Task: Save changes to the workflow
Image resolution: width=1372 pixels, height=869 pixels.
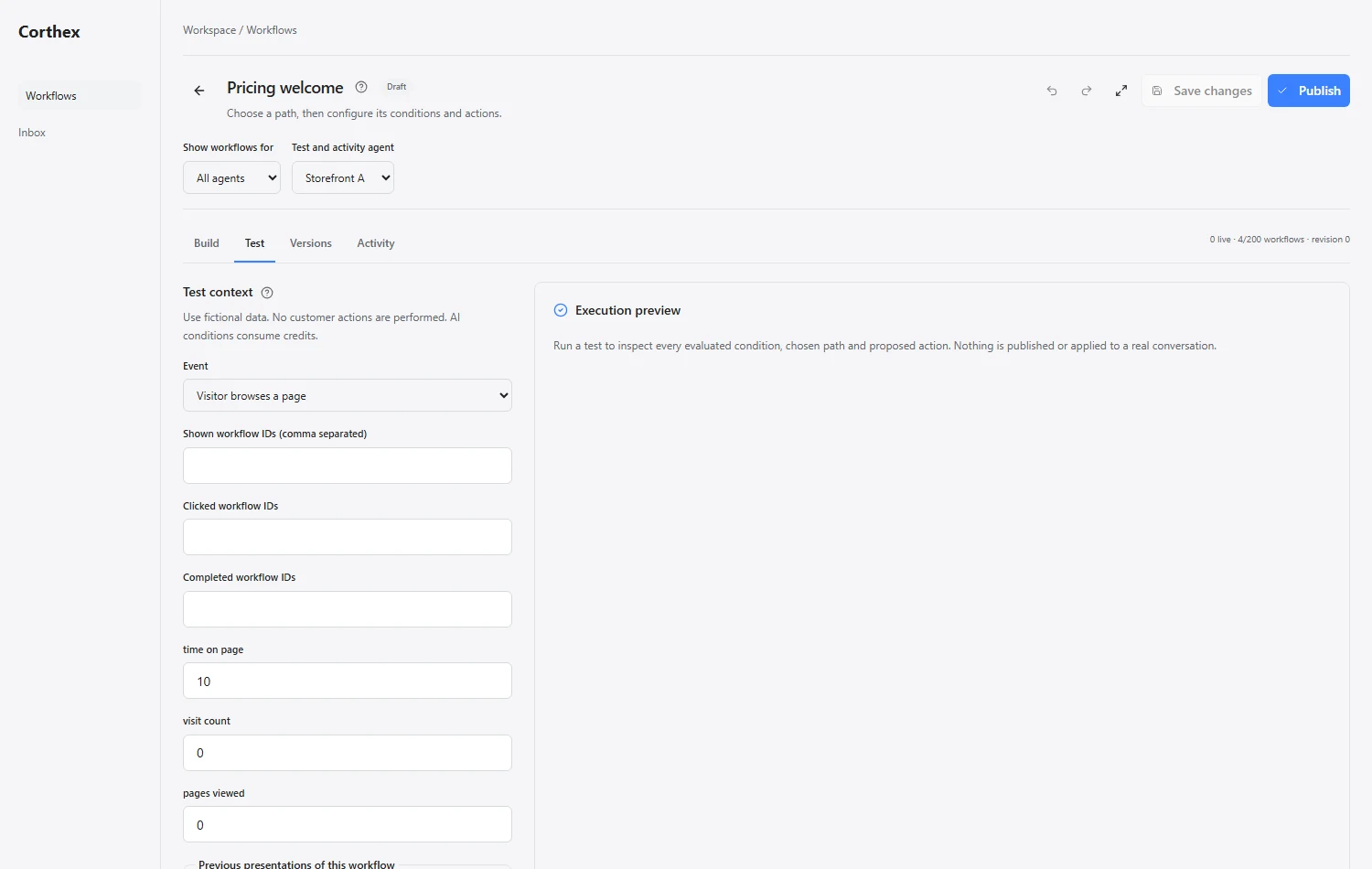Action: click(1201, 91)
